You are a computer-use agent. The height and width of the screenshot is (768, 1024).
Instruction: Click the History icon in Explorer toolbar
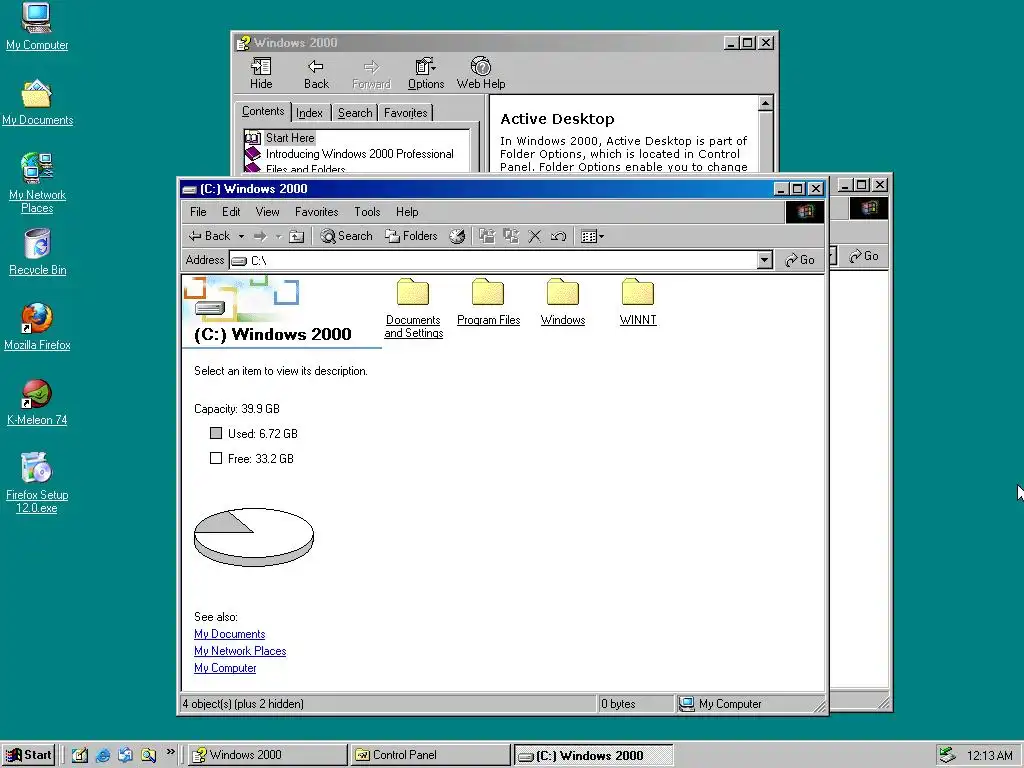point(457,236)
